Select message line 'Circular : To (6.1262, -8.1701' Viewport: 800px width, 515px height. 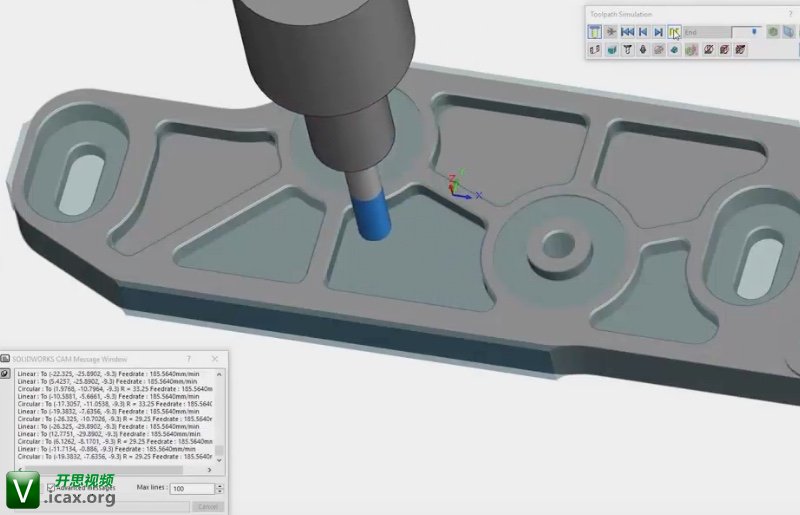(115, 442)
